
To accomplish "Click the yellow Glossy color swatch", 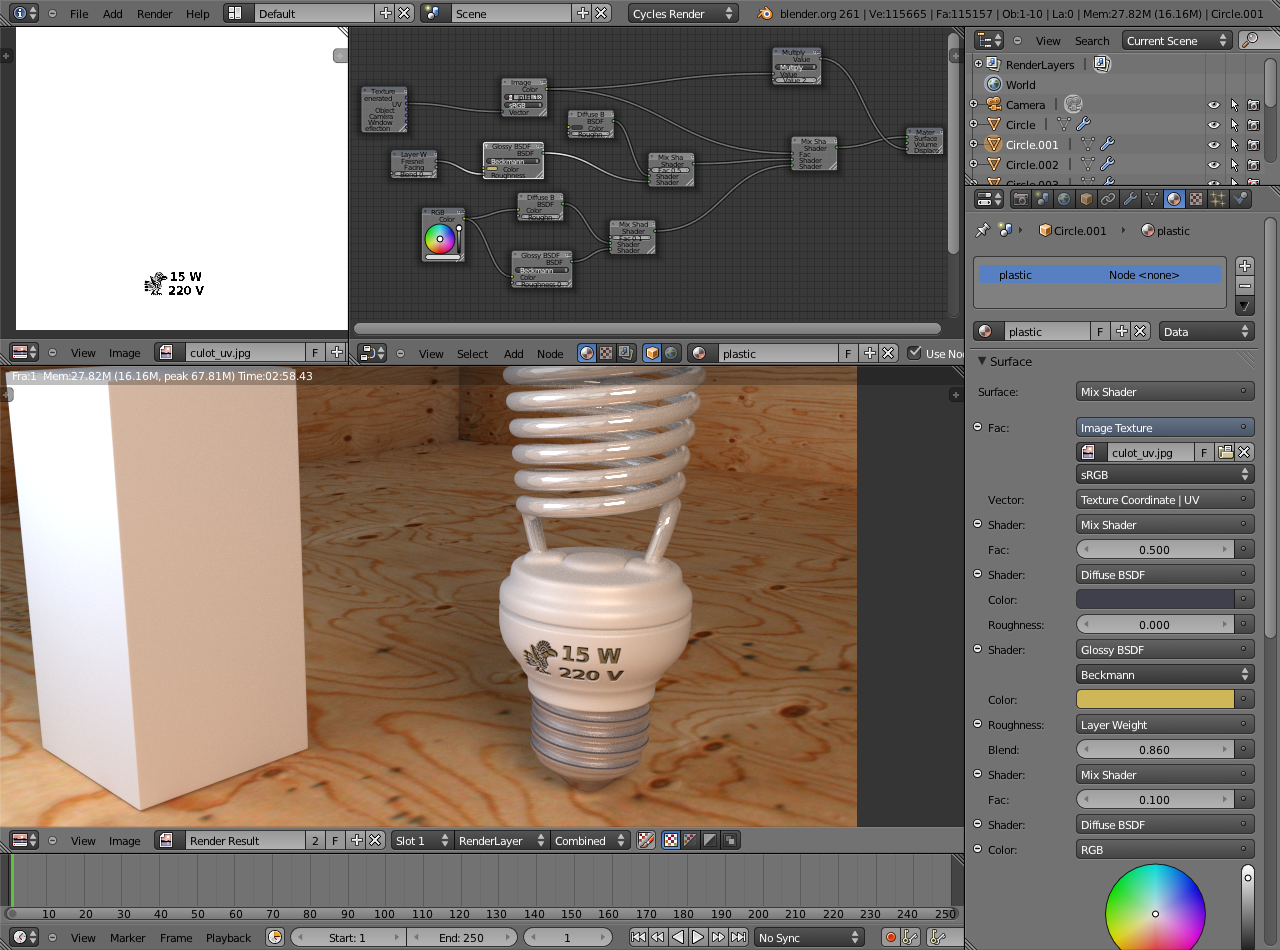I will point(1156,700).
